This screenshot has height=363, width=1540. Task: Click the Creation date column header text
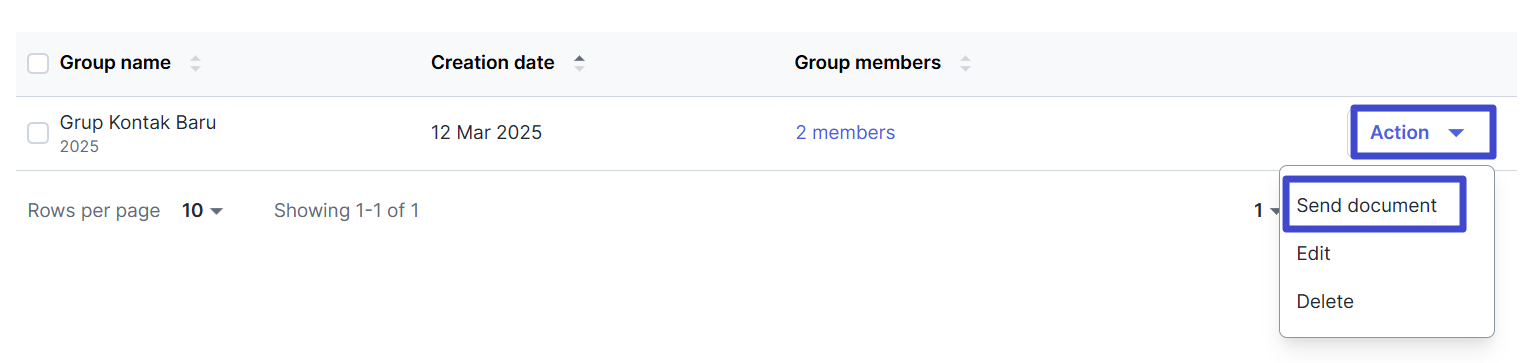click(x=492, y=63)
